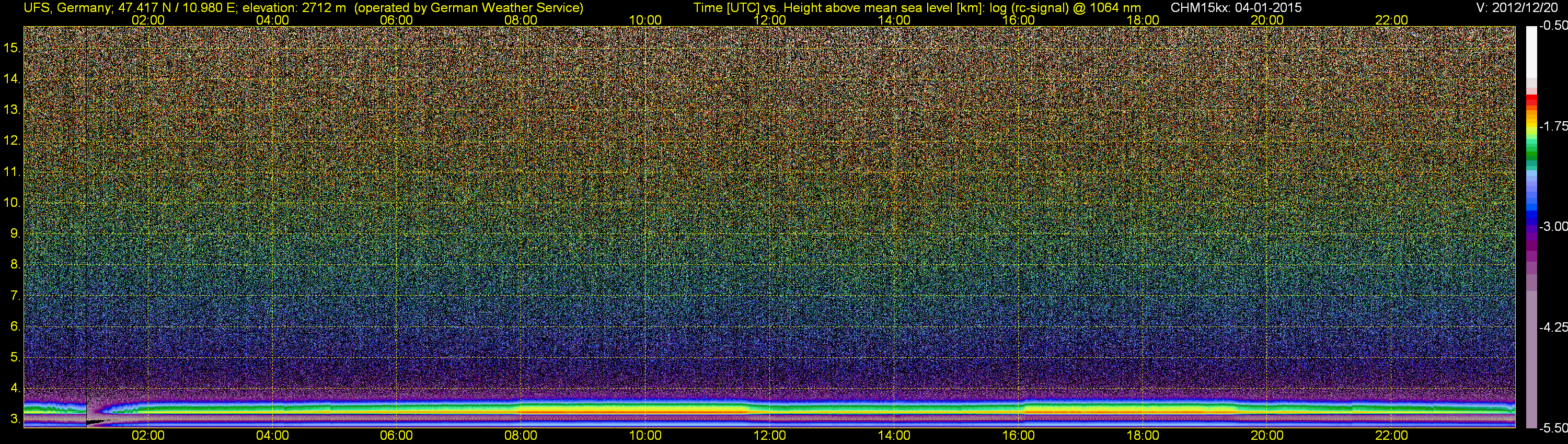
Task: Pick the yellow segment of the colorbar
Action: pos(1531,129)
